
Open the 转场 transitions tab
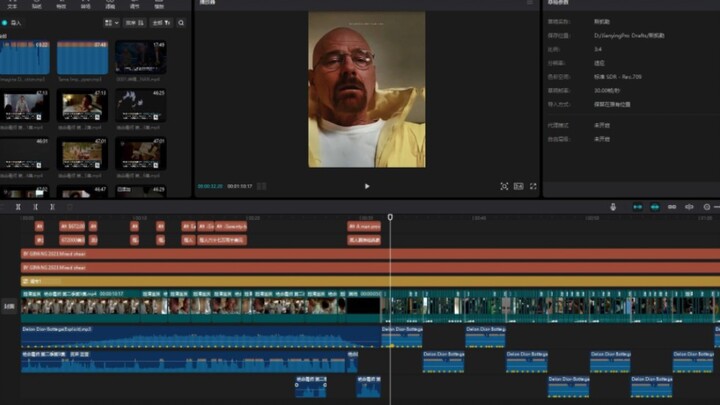click(86, 5)
